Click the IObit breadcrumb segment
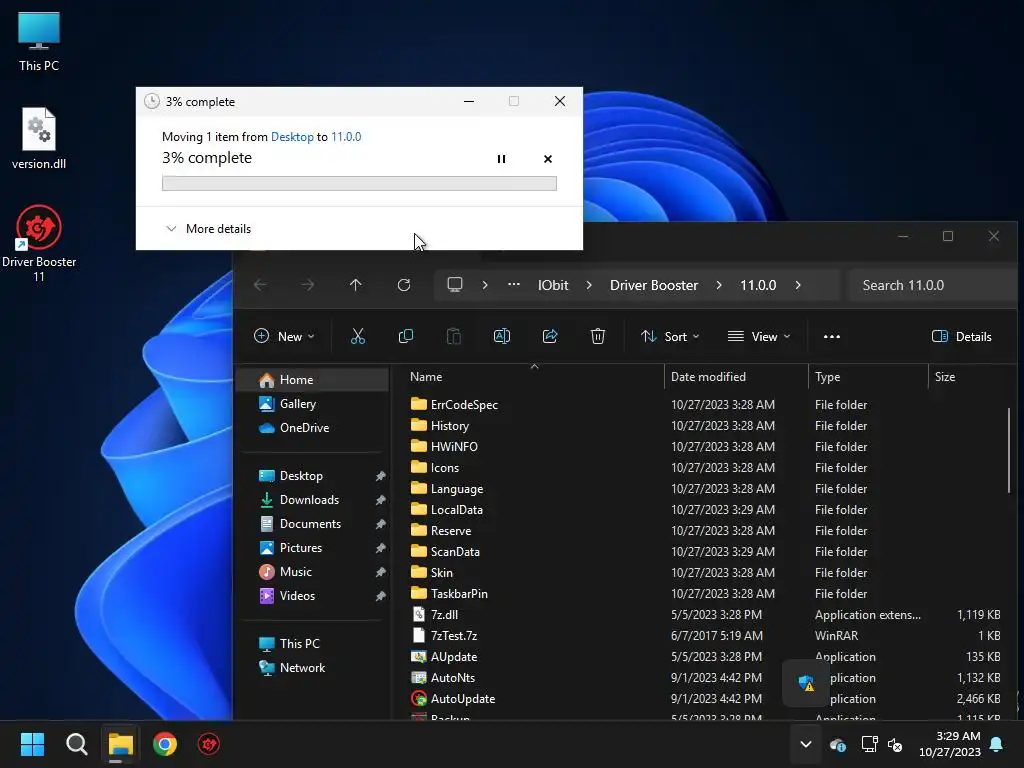 pyautogui.click(x=553, y=285)
